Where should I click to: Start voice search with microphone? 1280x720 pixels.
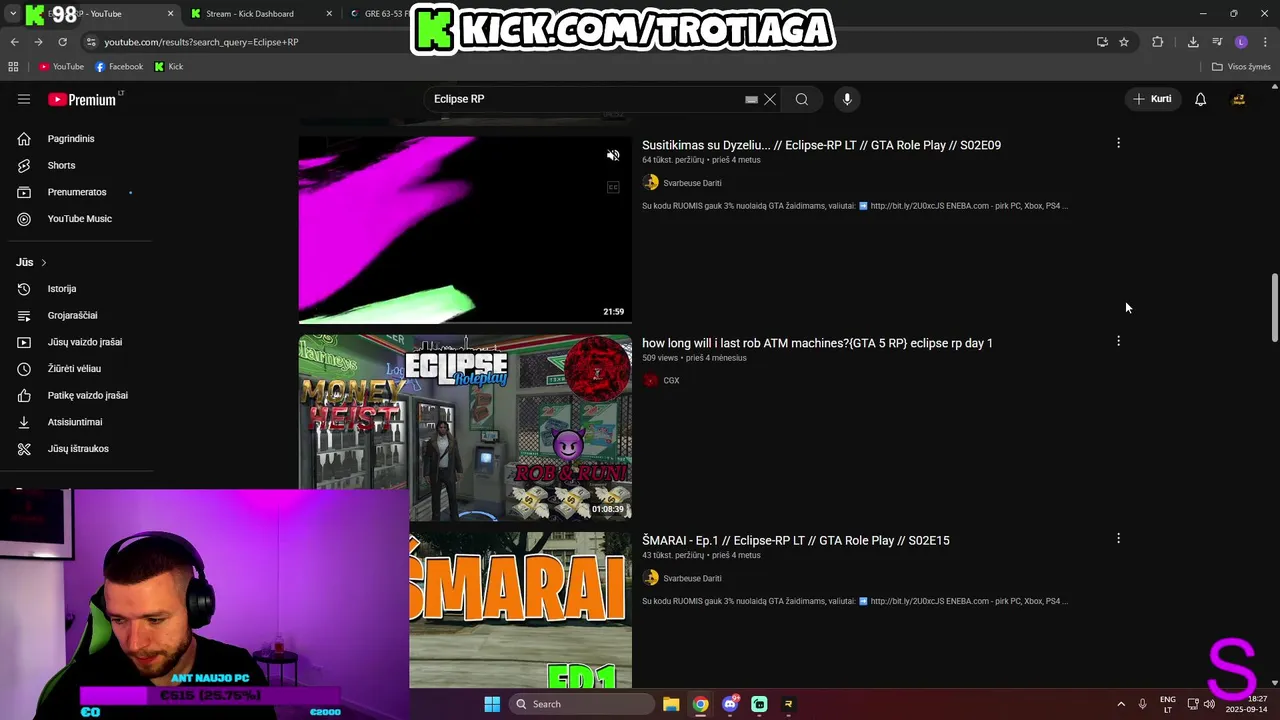(x=847, y=99)
